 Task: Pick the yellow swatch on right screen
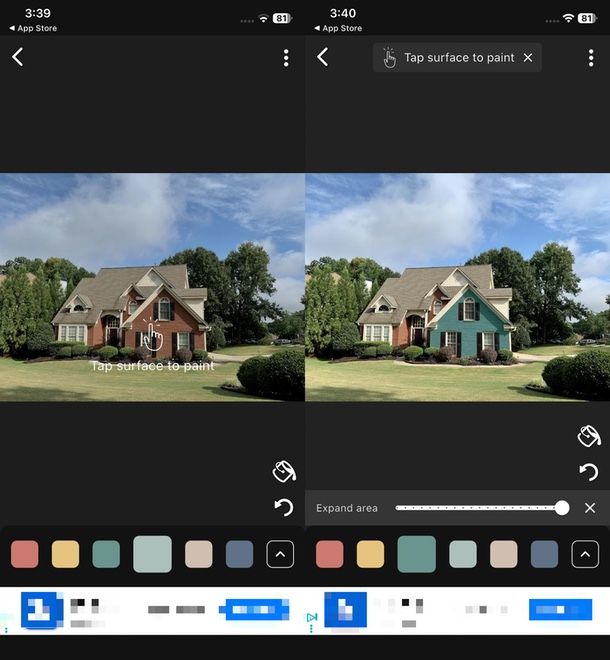pyautogui.click(x=370, y=554)
